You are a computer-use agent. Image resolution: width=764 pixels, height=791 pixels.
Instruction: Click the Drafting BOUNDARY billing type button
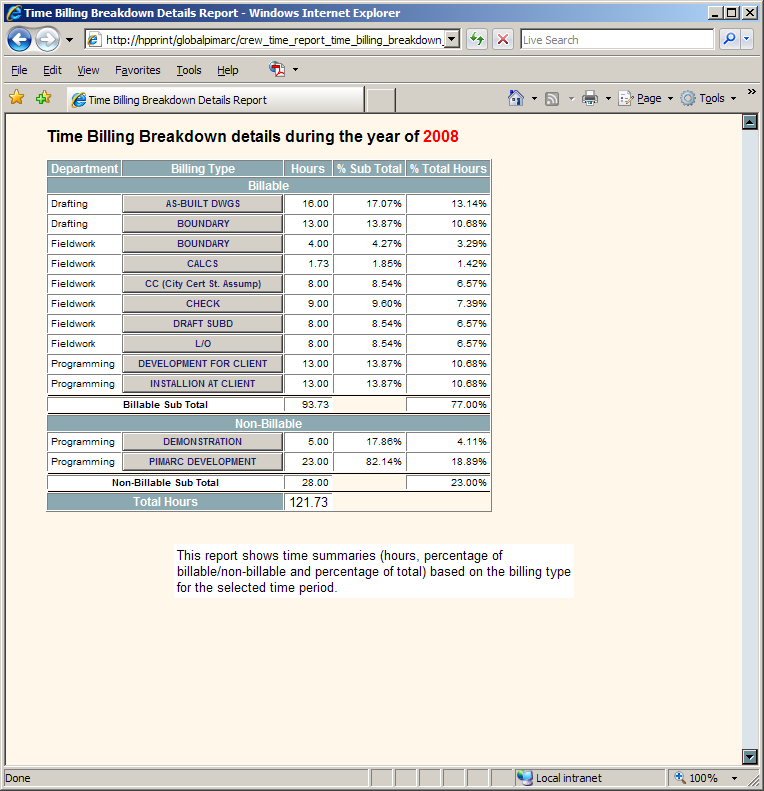pyautogui.click(x=202, y=224)
